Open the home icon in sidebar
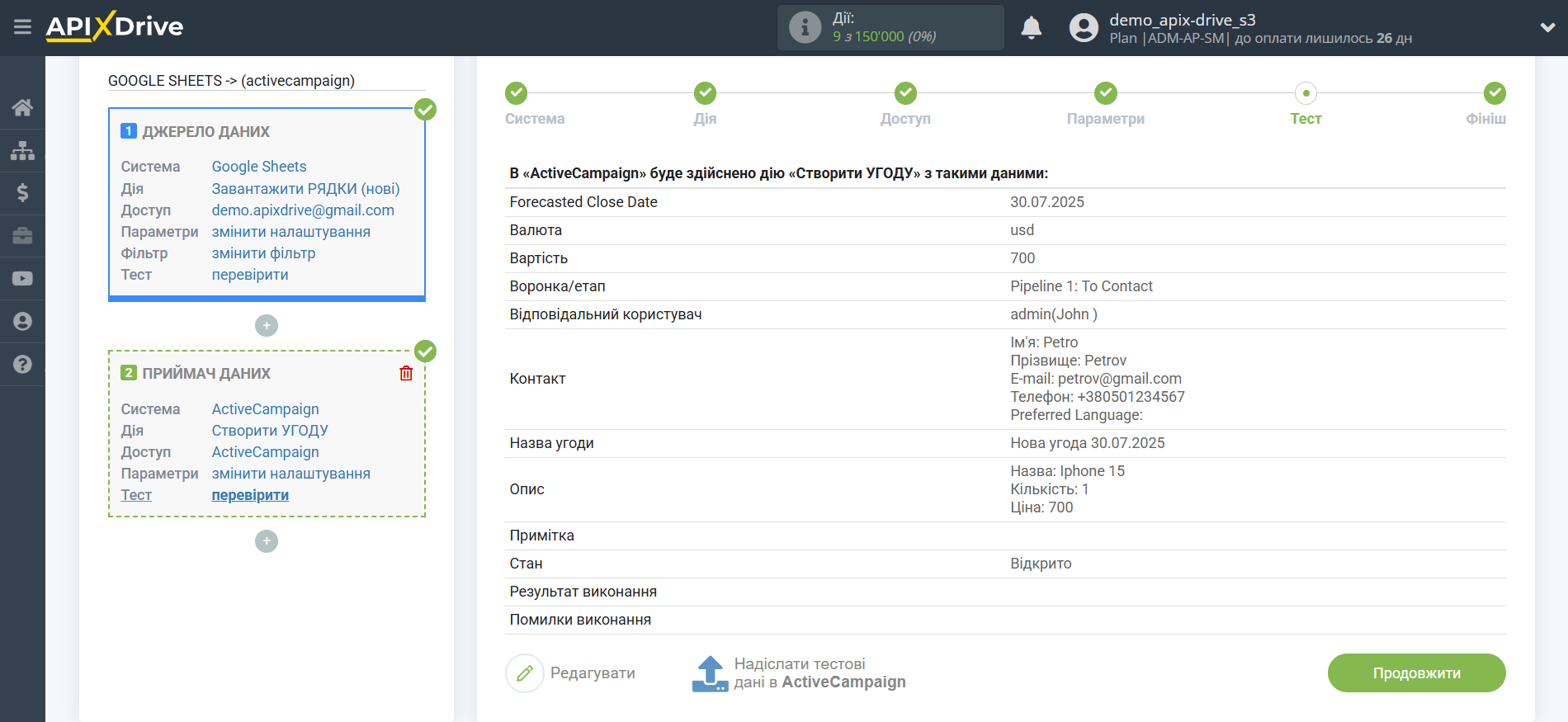The image size is (1568, 722). pyautogui.click(x=22, y=107)
